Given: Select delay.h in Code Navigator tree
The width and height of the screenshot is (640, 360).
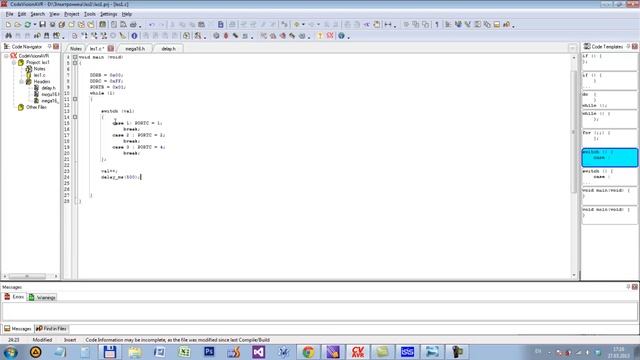Looking at the screenshot, I should [48, 88].
